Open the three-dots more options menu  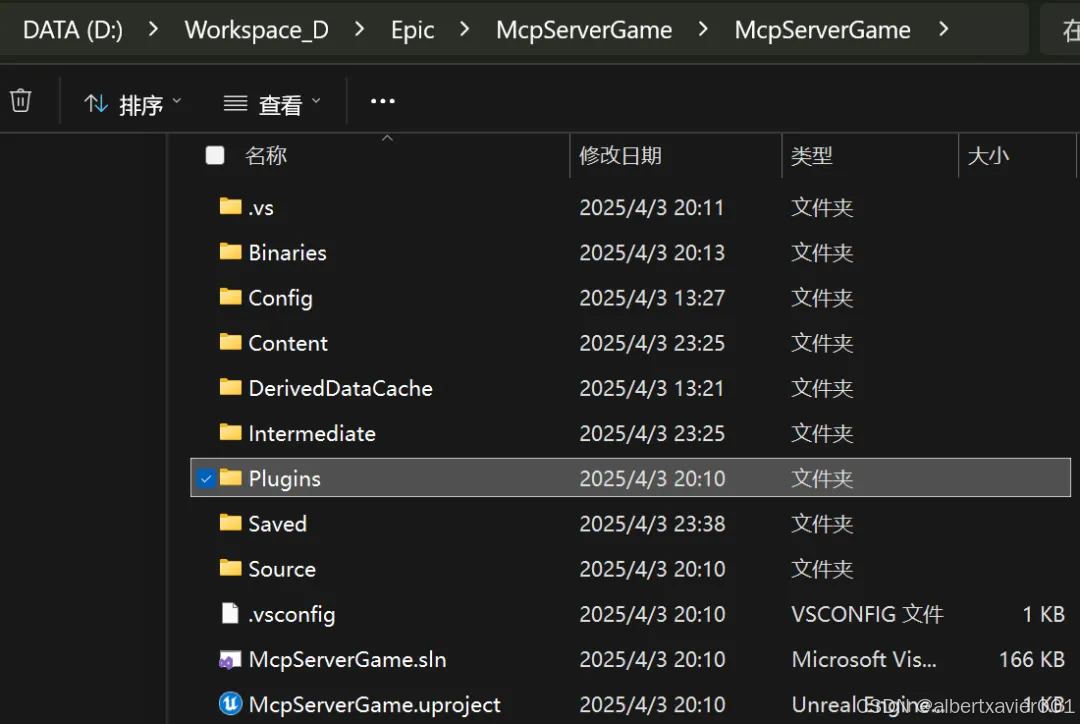(x=382, y=101)
